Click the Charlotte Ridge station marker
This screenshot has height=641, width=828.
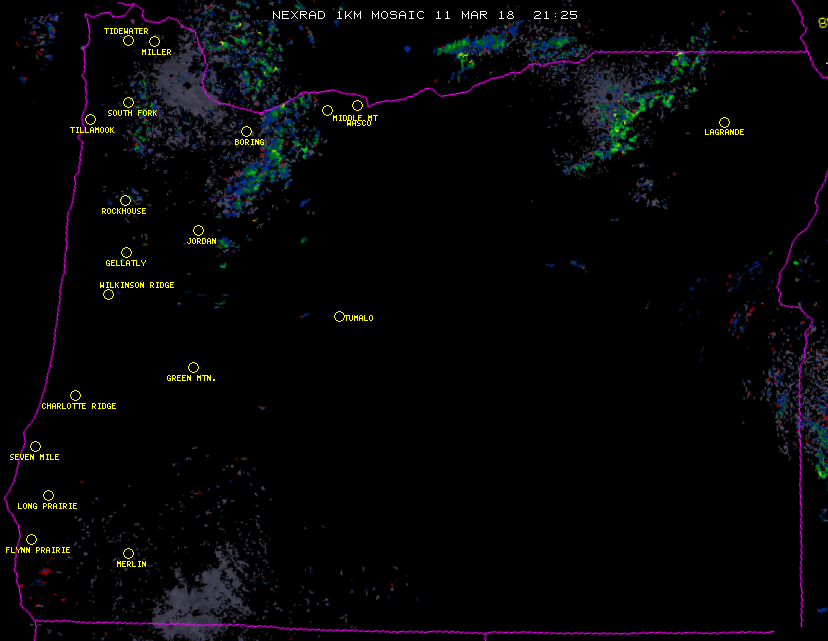point(75,396)
